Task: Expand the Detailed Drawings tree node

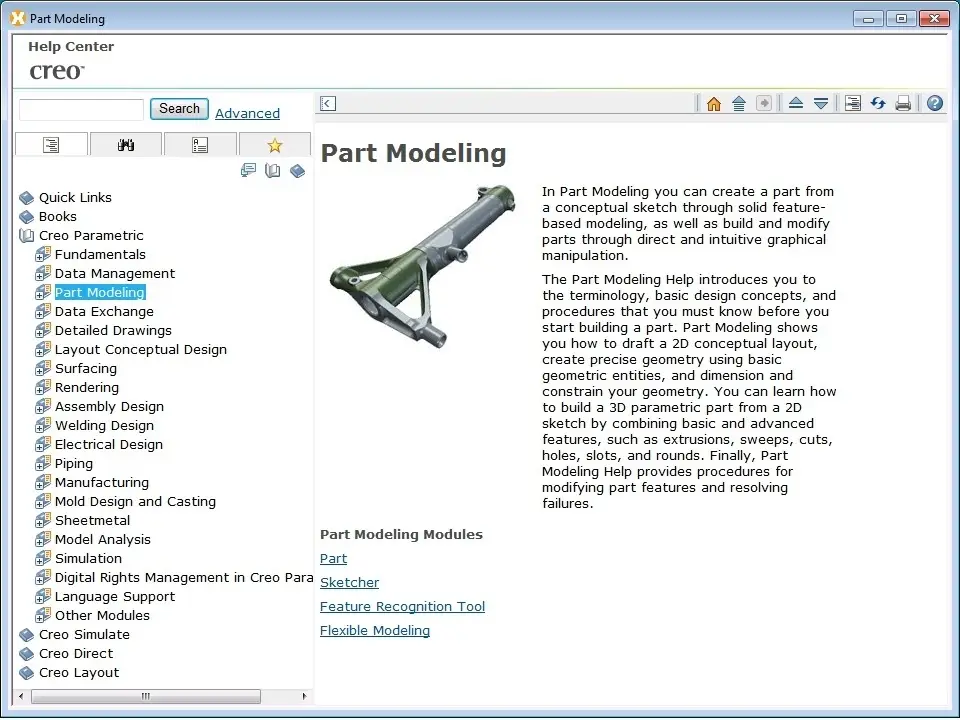Action: [x=42, y=331]
